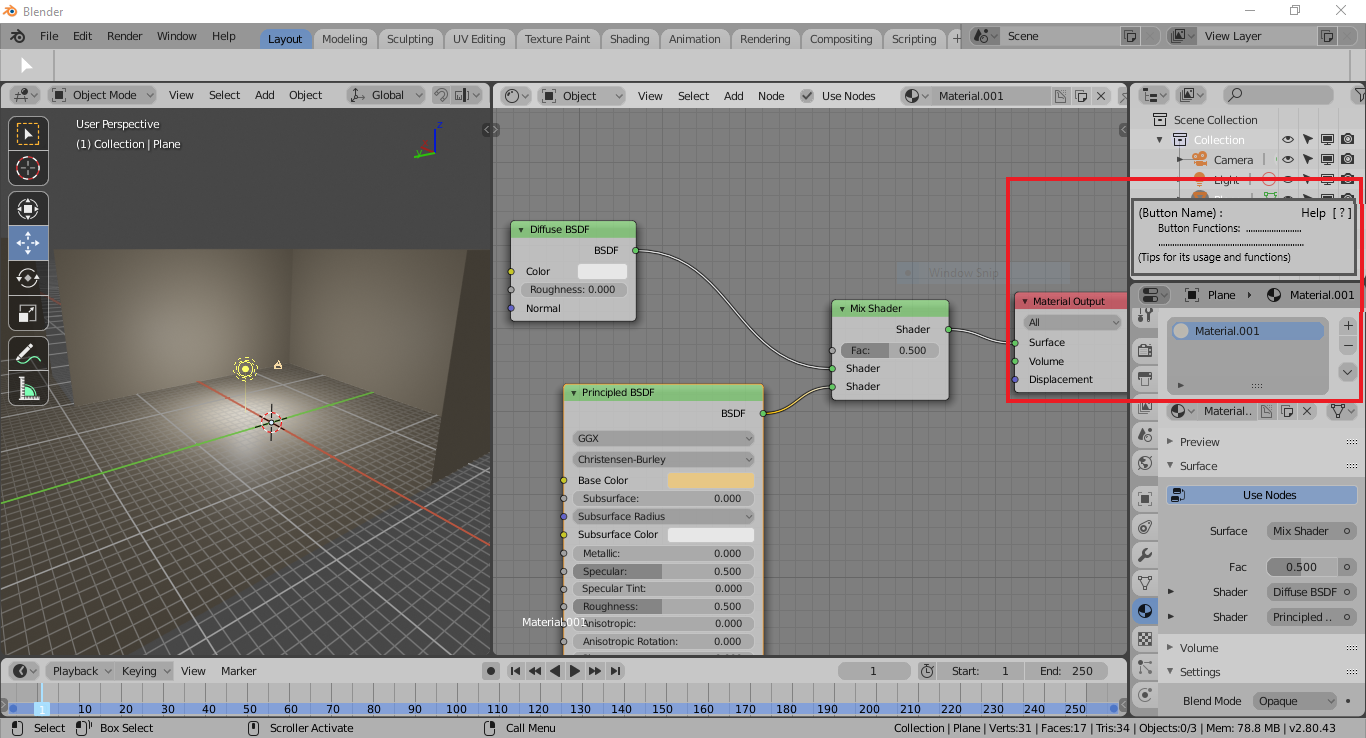
Task: Toggle the snap magnet in viewport header
Action: point(441,95)
